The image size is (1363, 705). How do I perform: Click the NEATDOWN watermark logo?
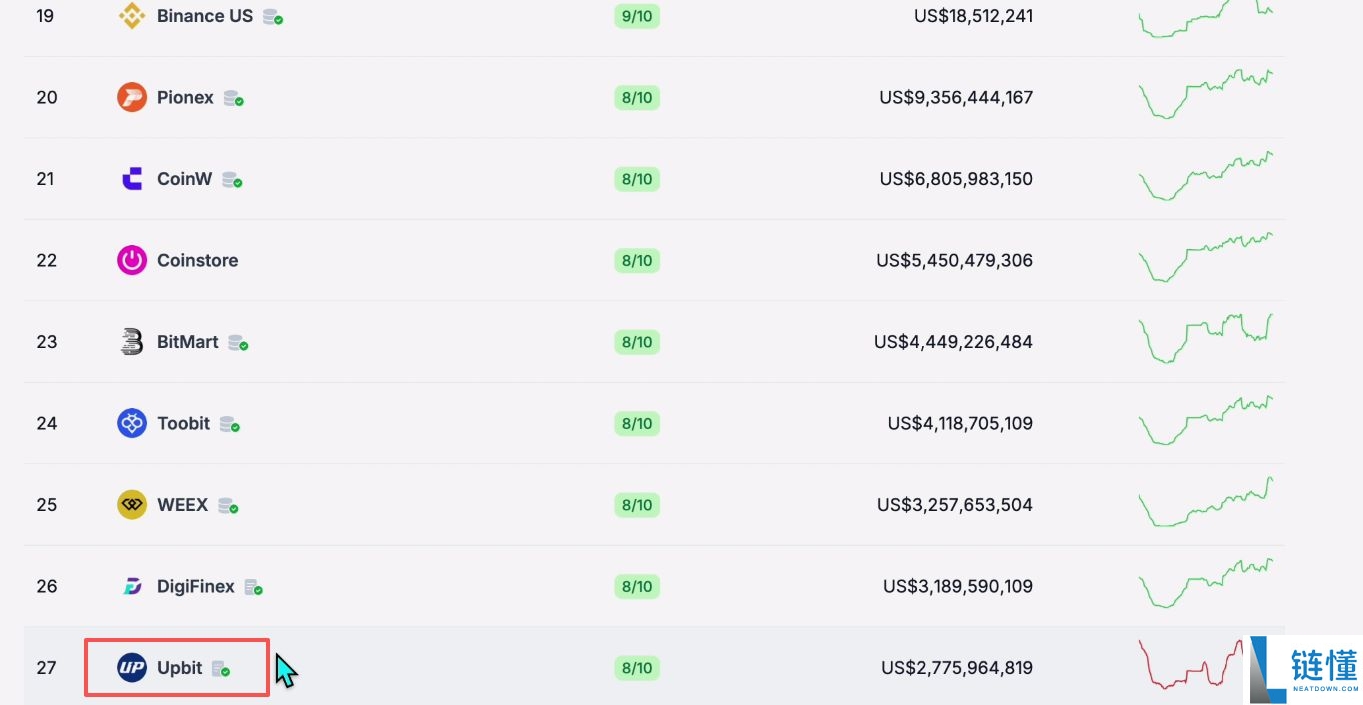[1303, 669]
